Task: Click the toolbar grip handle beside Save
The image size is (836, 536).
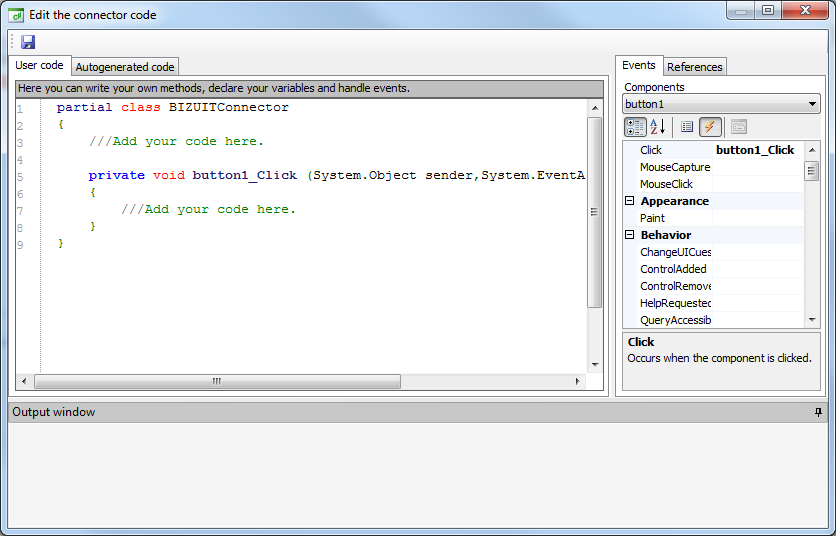Action: coord(13,42)
